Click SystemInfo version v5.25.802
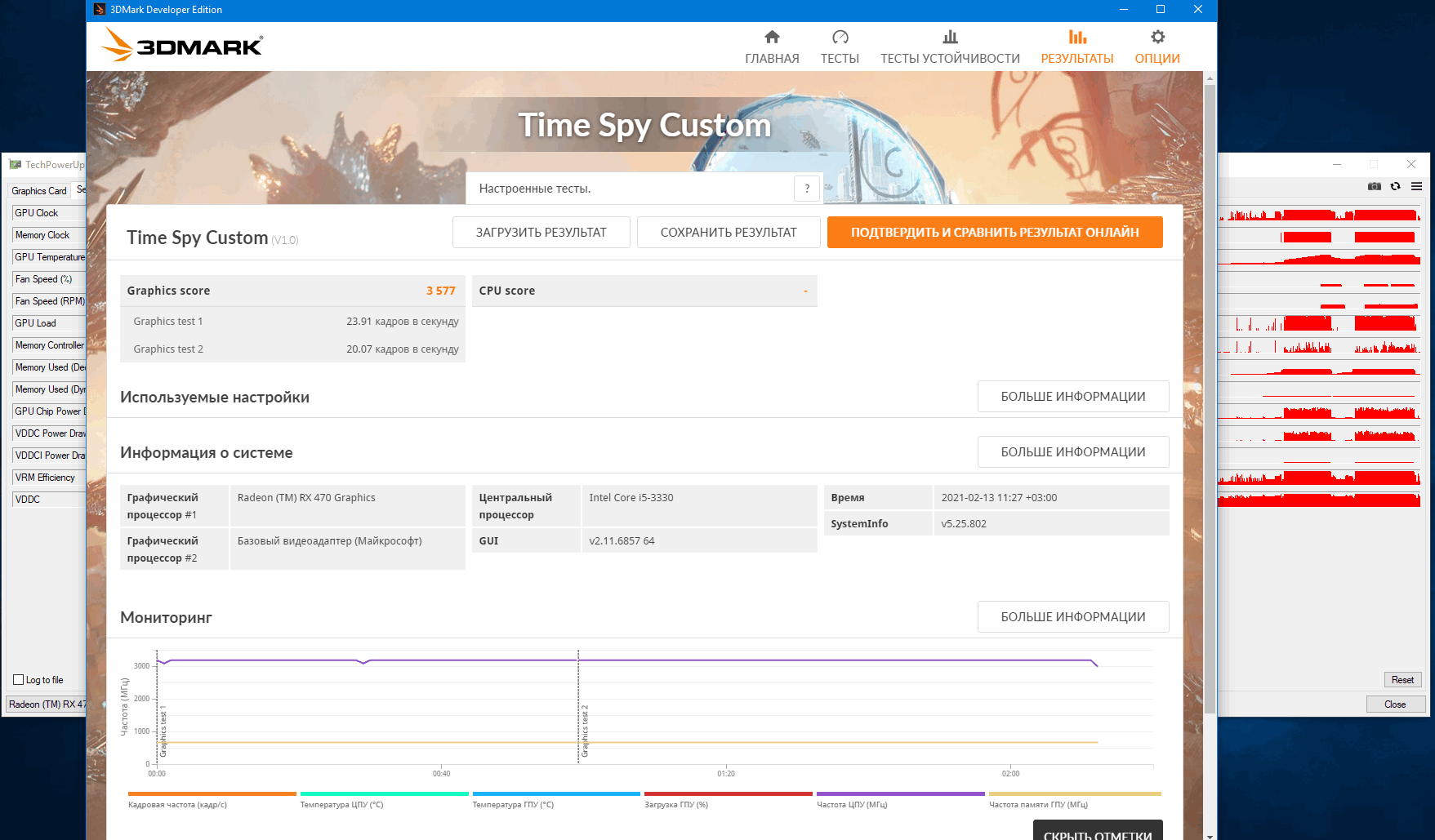The width and height of the screenshot is (1435, 840). click(x=964, y=524)
